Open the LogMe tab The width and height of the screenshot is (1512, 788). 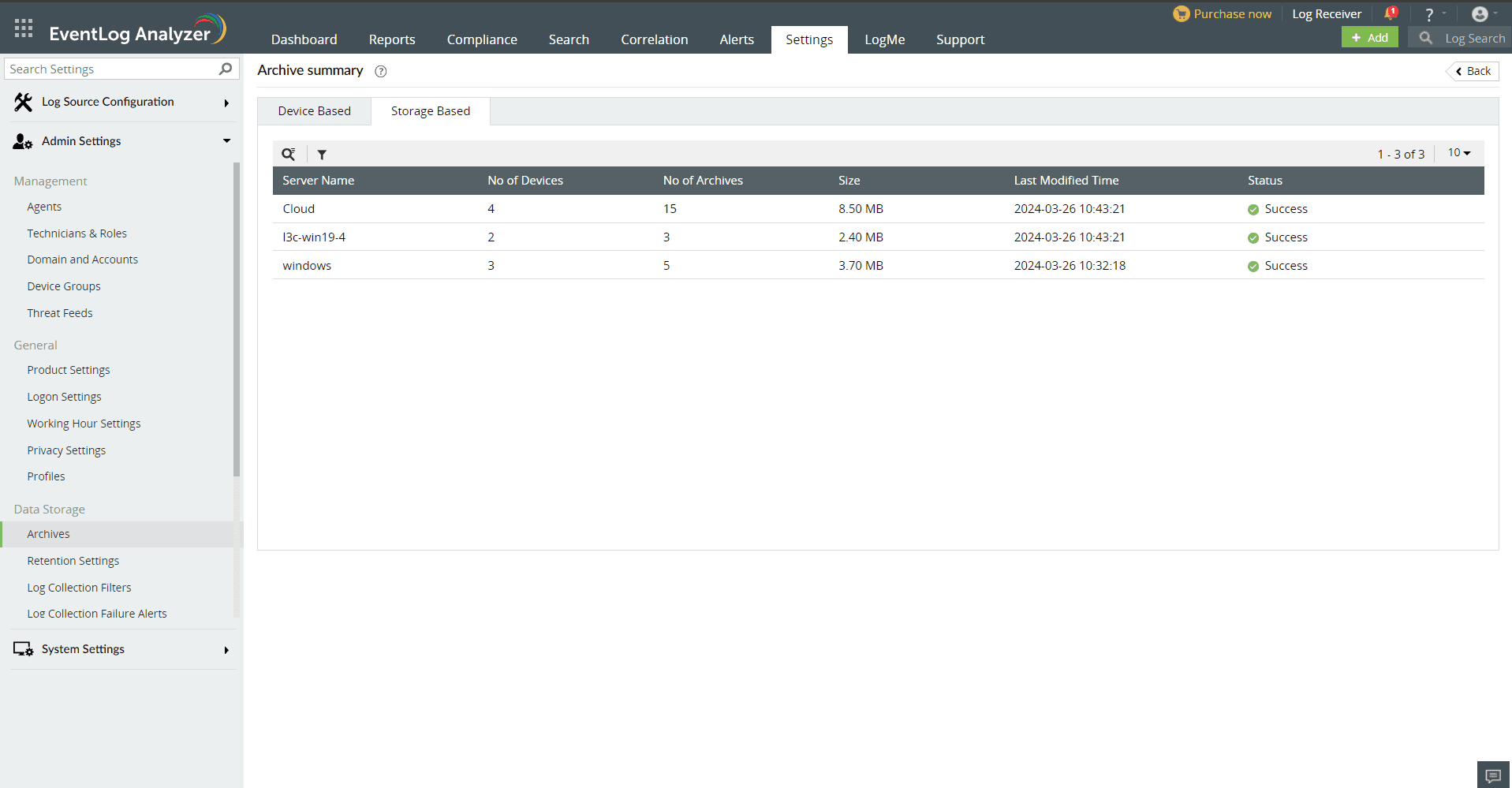(885, 39)
